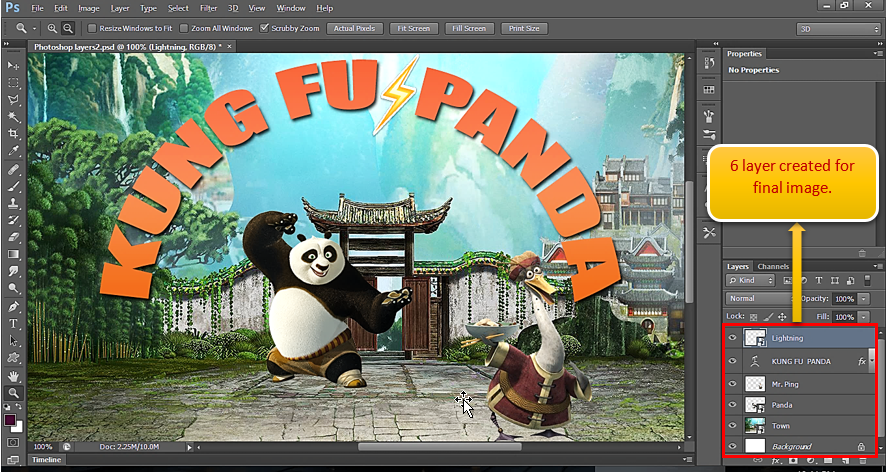Select the History Brush tool
Image resolution: width=888 pixels, height=473 pixels.
(14, 220)
